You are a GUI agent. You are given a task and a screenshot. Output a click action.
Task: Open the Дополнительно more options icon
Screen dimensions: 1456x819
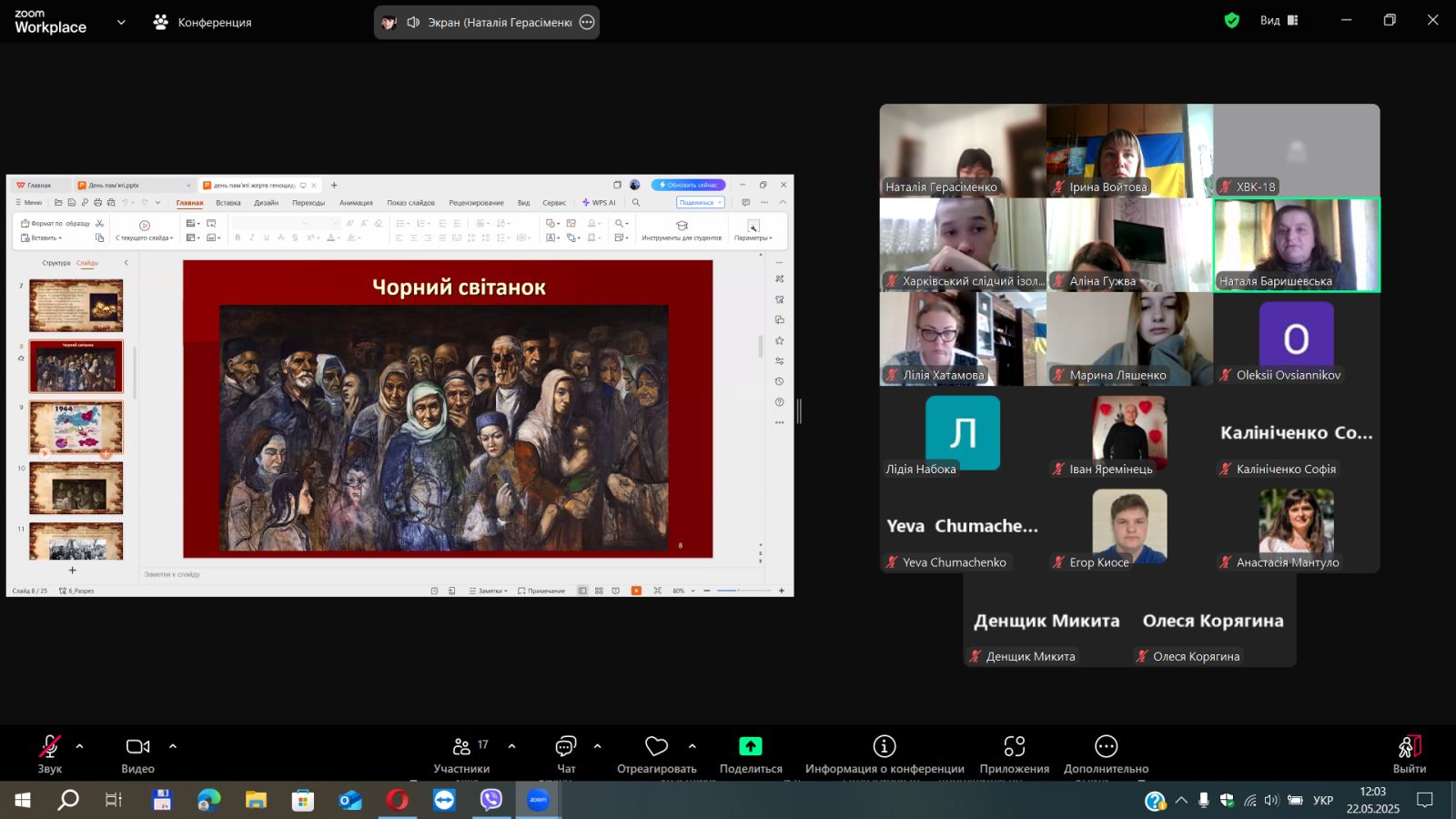click(1107, 746)
